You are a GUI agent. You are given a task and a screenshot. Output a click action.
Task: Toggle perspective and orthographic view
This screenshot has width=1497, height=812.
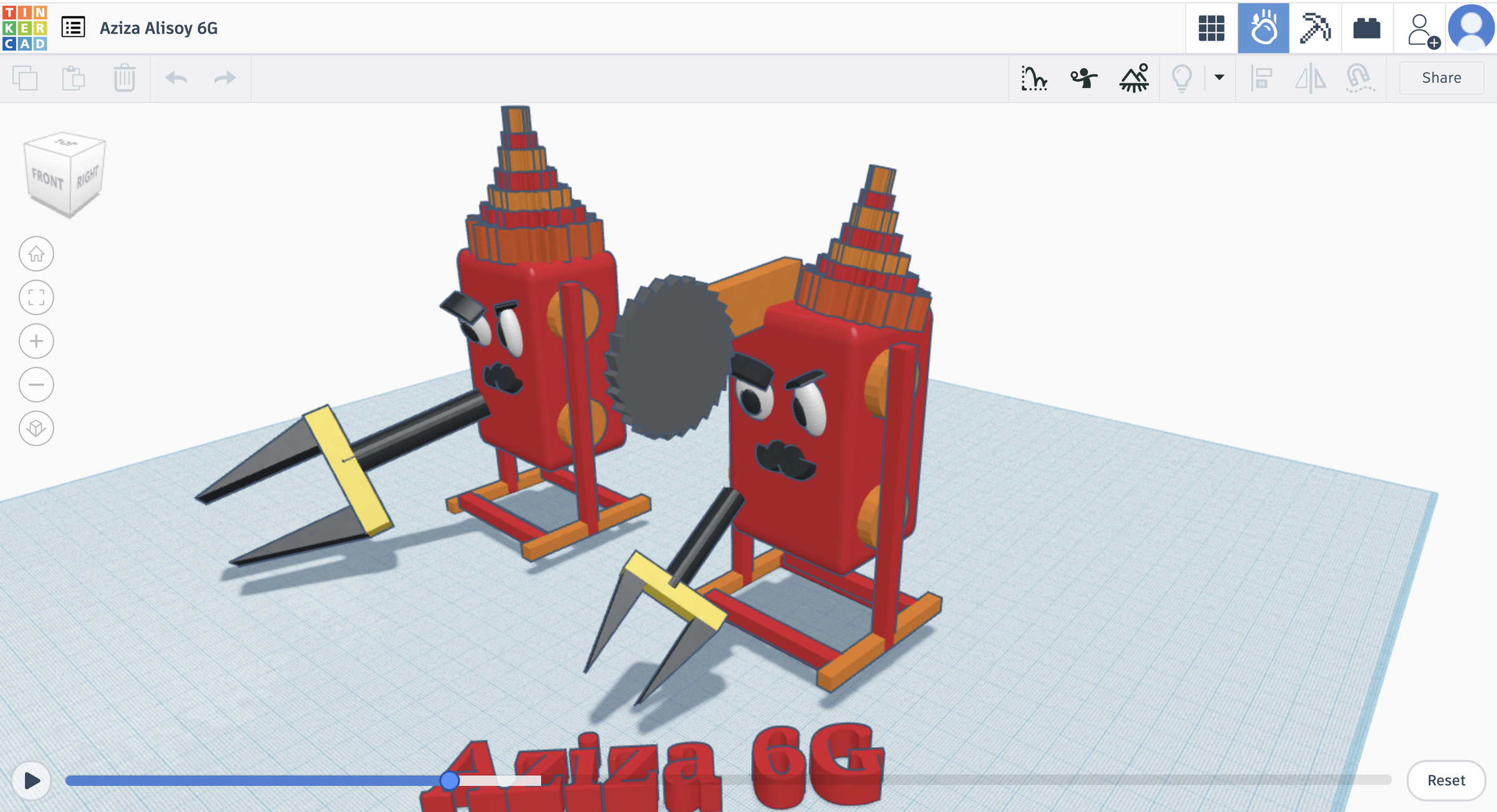pos(36,428)
